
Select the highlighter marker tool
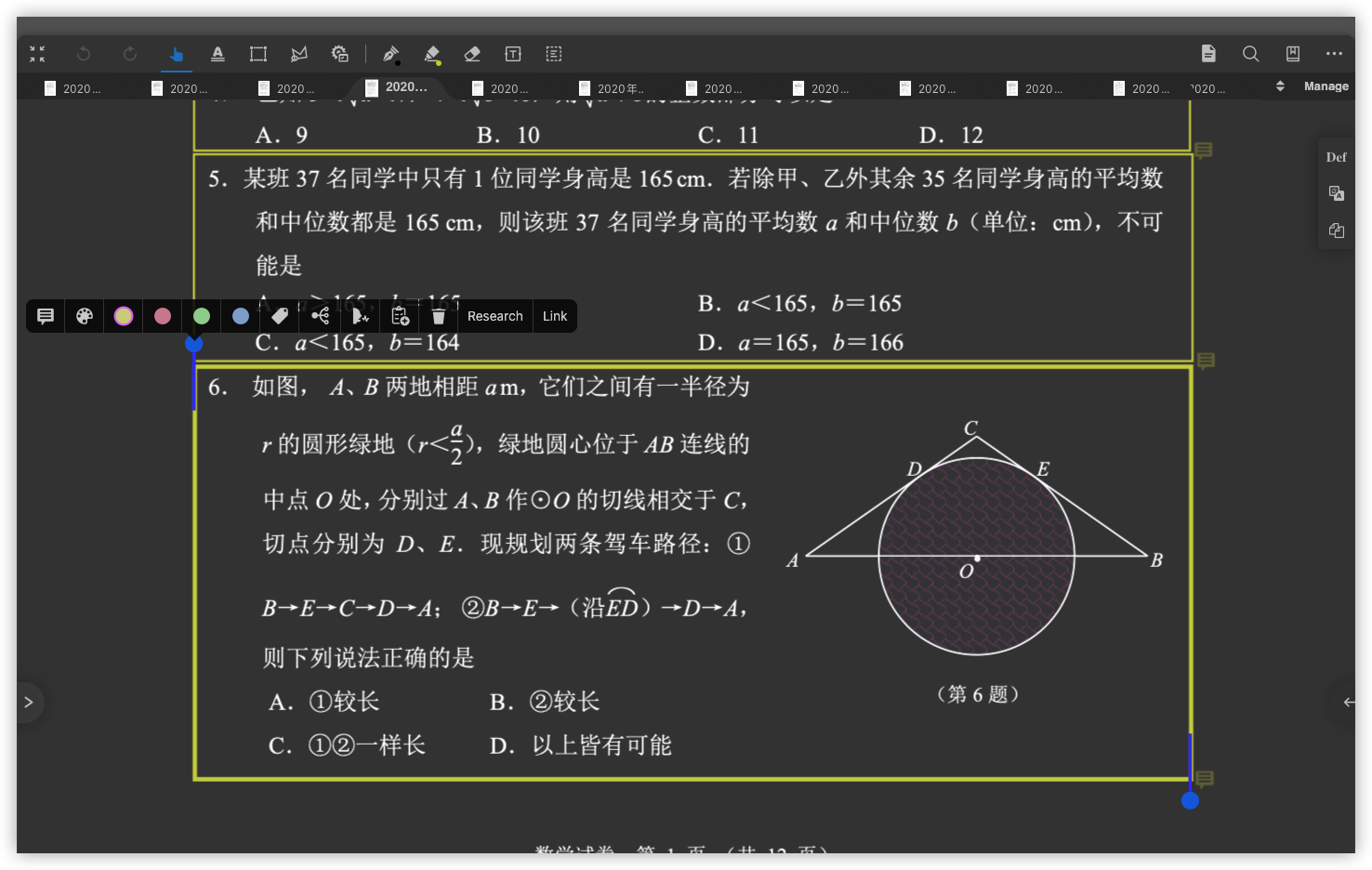click(432, 54)
